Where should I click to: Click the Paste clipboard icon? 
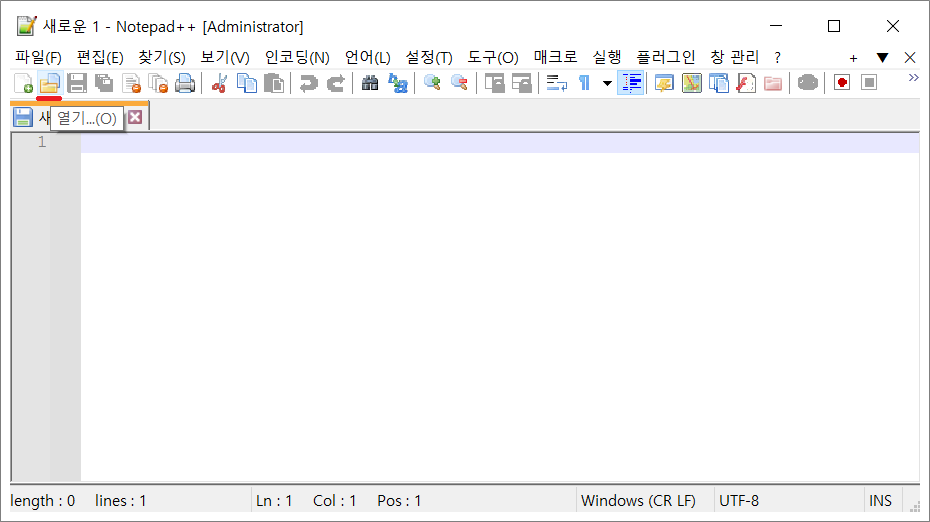pos(274,83)
